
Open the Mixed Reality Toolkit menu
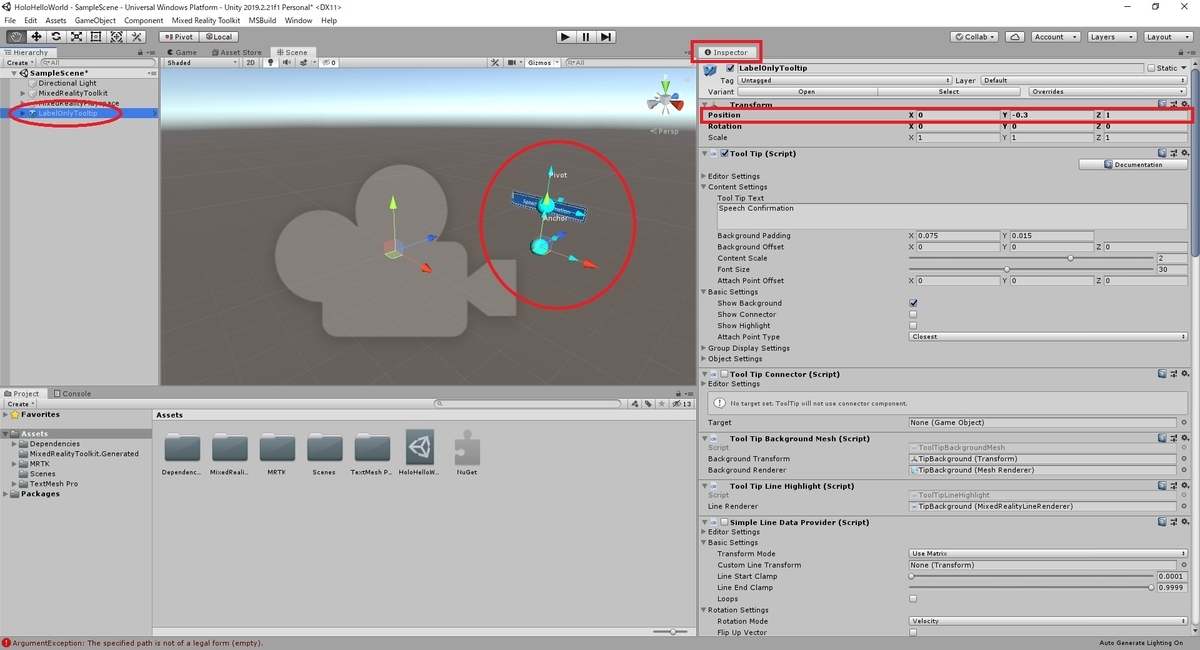(206, 20)
